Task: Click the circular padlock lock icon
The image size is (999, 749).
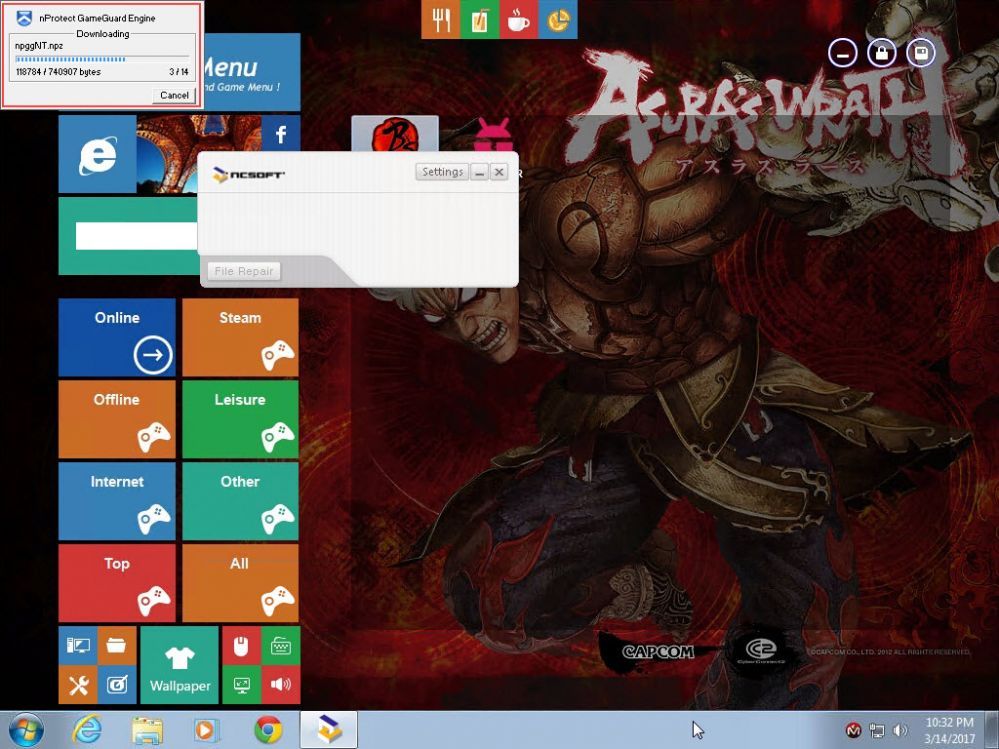Action: (x=881, y=53)
